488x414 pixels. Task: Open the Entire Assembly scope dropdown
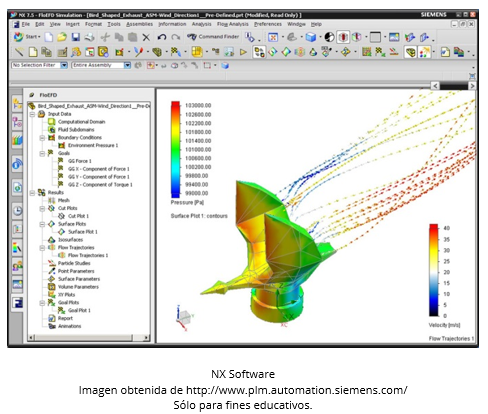tap(127, 65)
